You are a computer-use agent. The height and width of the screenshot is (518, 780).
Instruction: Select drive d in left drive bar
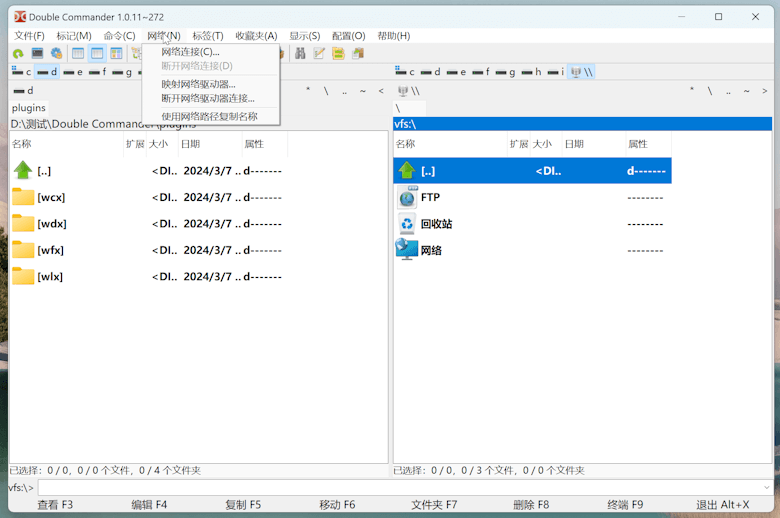[47, 72]
